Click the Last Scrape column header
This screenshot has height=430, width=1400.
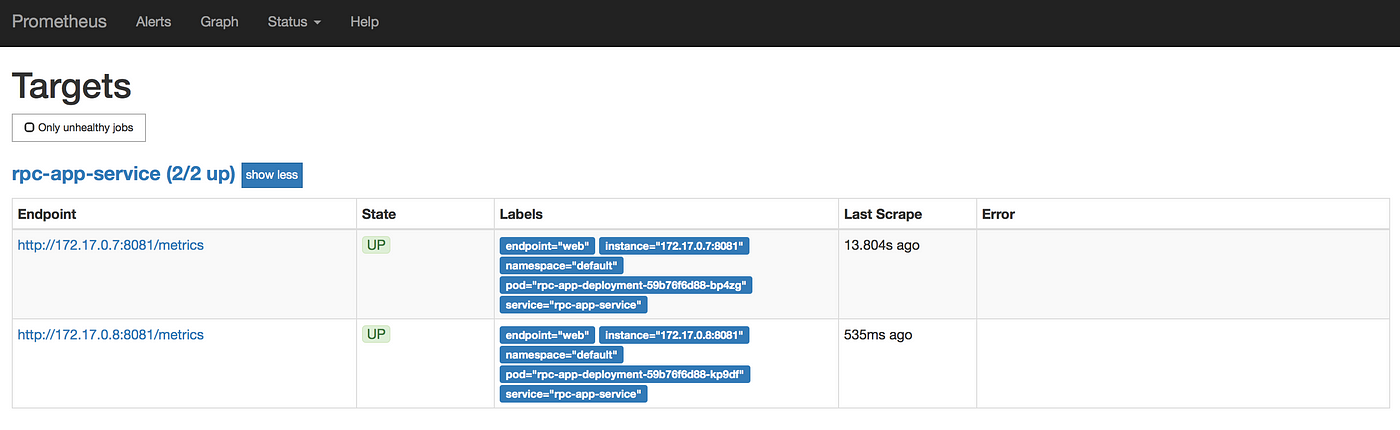point(883,214)
